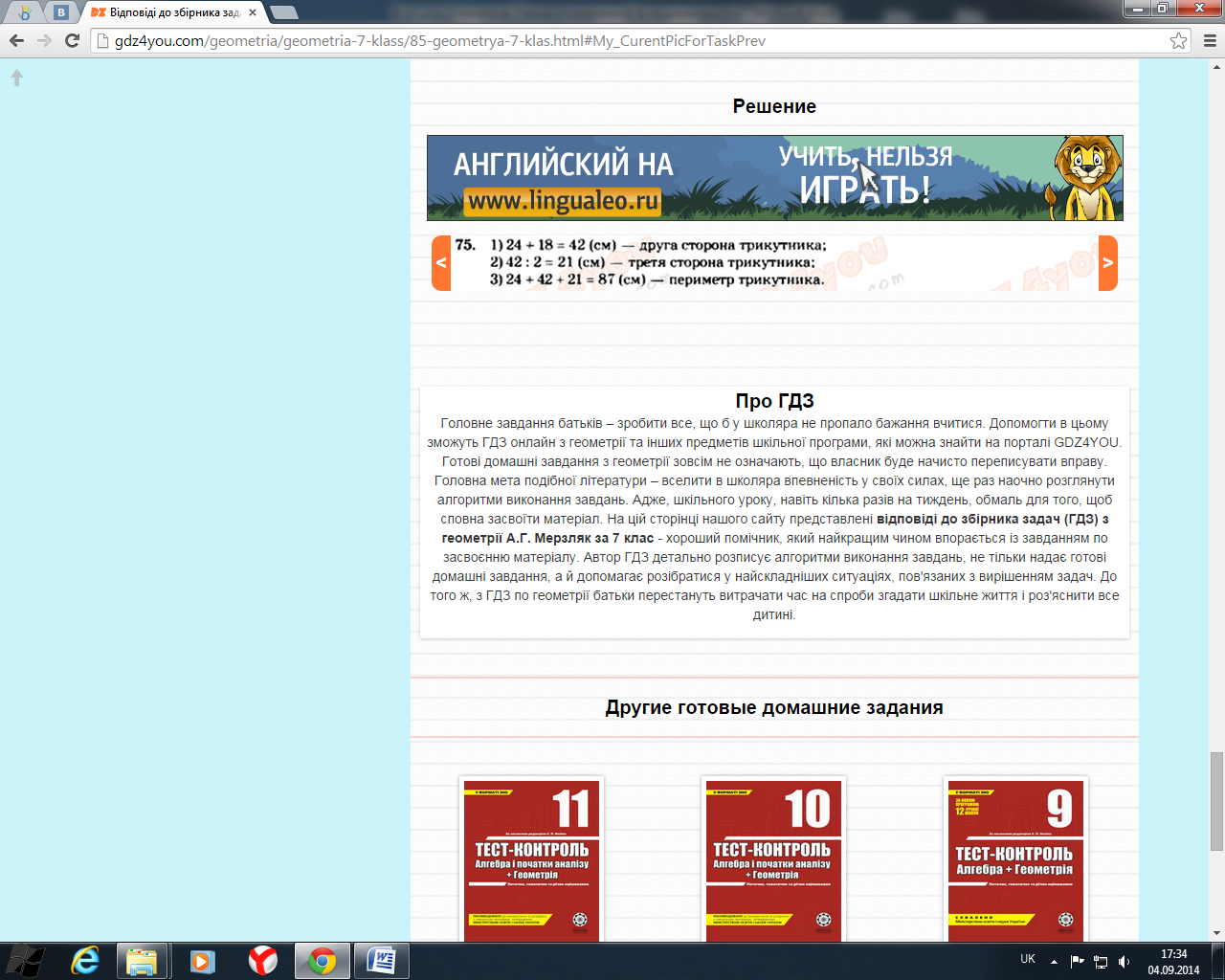Click the page icon in address bar
1225x980 pixels.
click(x=103, y=40)
